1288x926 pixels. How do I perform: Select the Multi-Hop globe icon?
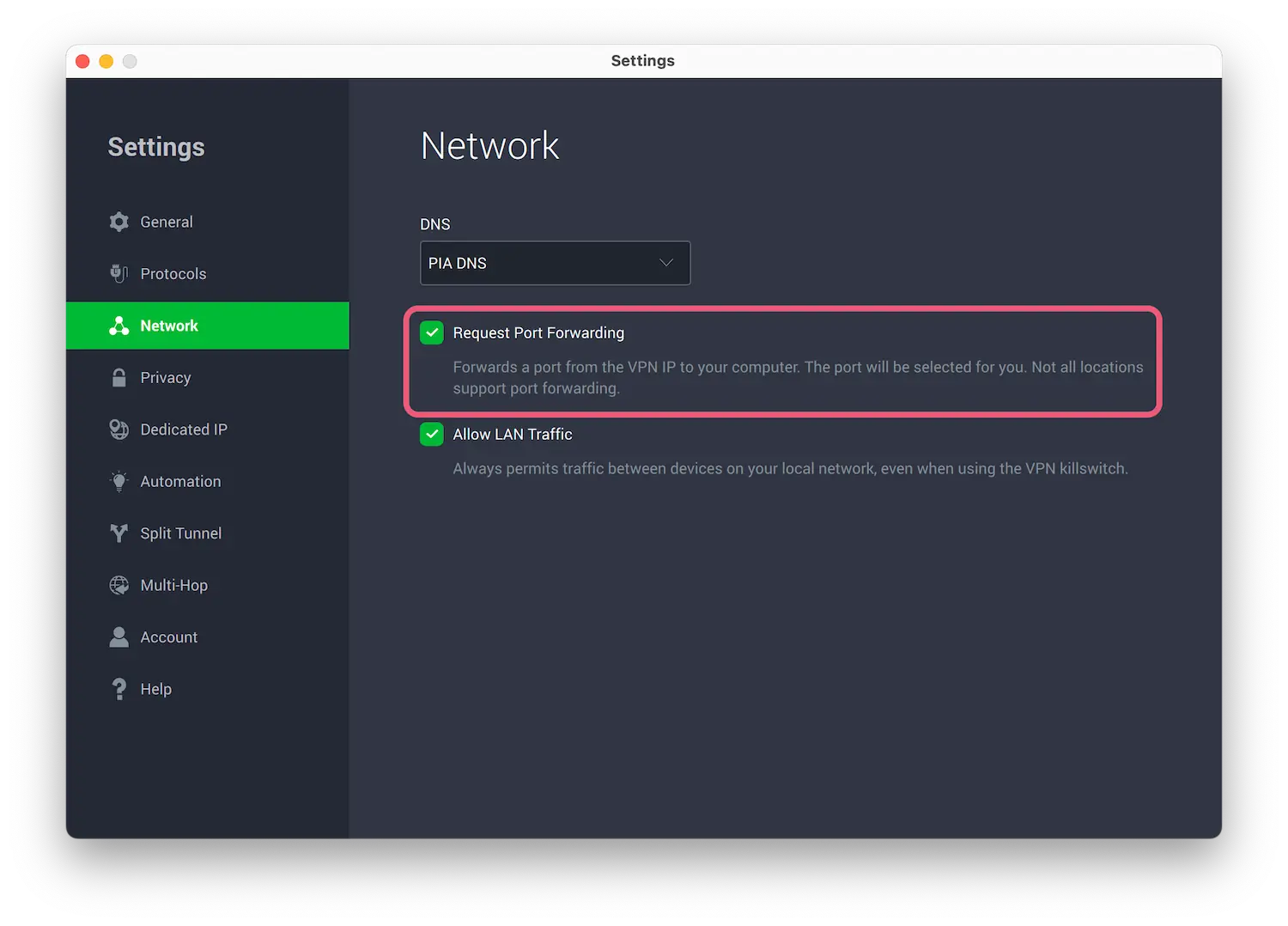[x=119, y=585]
